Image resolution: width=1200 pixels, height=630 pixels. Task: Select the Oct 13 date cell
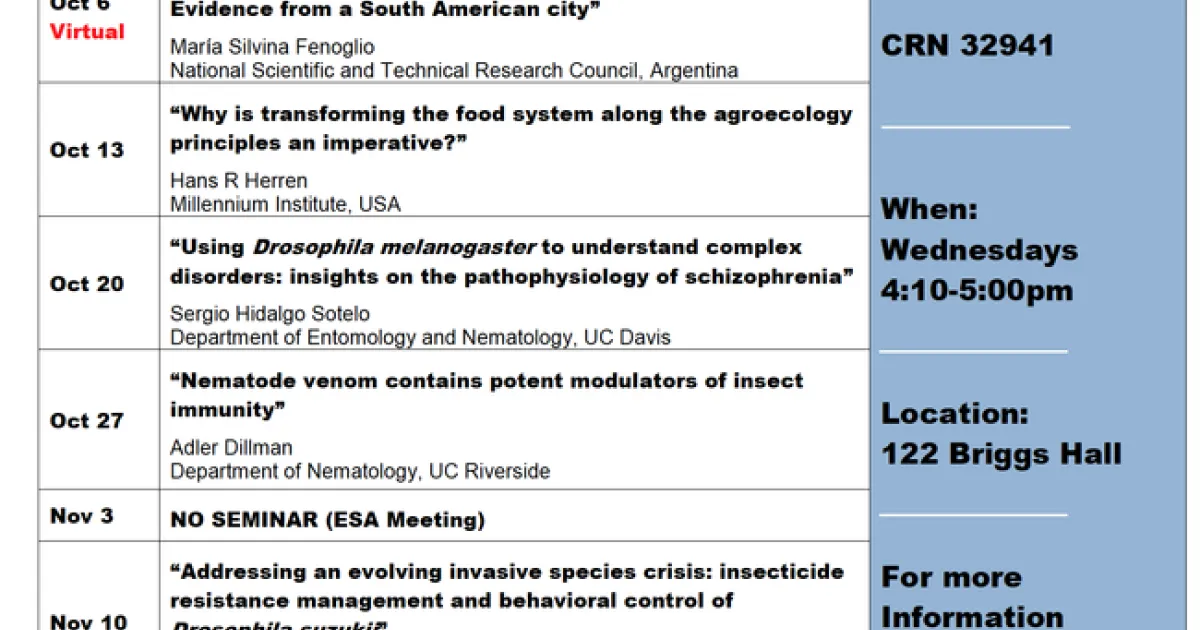87,150
